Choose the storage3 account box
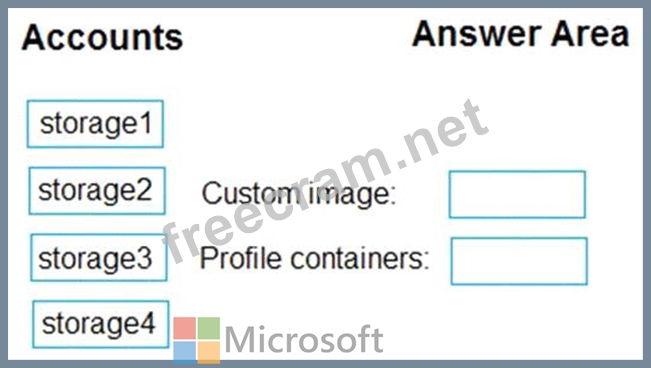Viewport: 651px width, 368px height. click(x=98, y=258)
